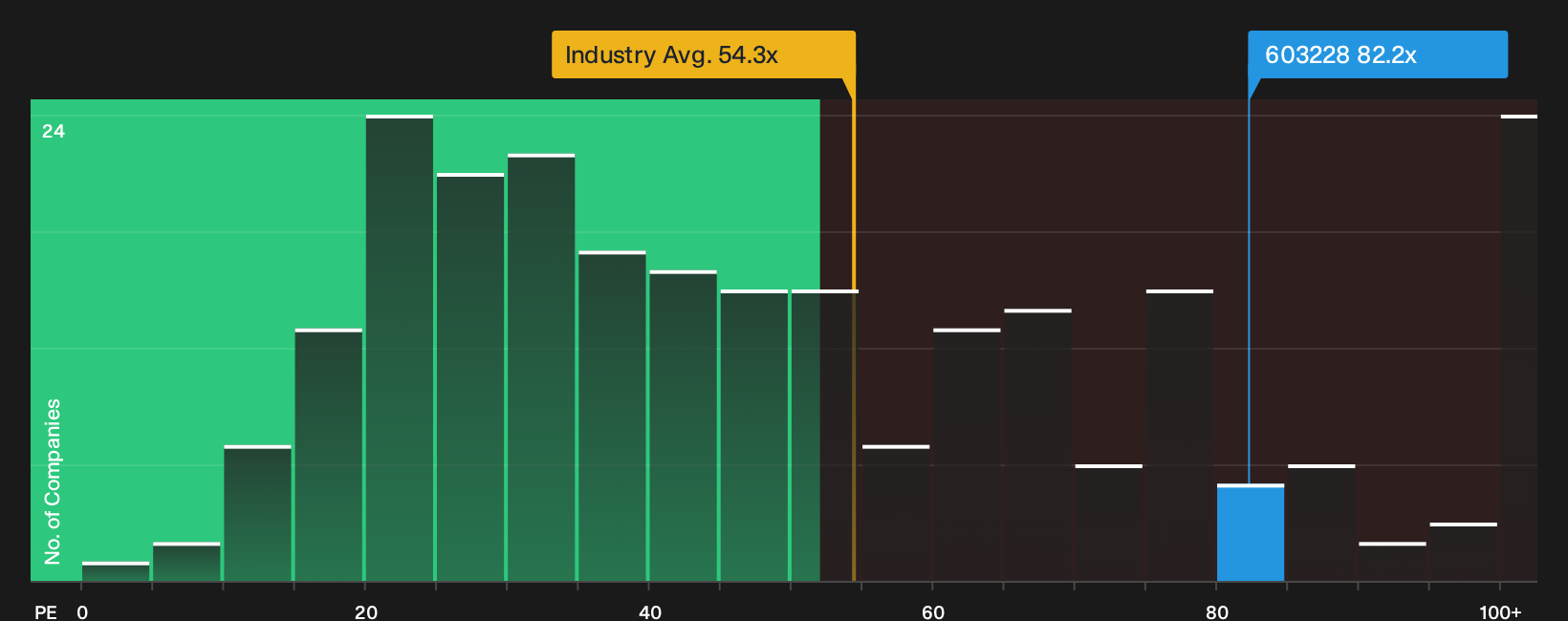Viewport: 1568px width, 621px height.
Task: Click the tallest bar at PE 20-25
Action: point(400,348)
